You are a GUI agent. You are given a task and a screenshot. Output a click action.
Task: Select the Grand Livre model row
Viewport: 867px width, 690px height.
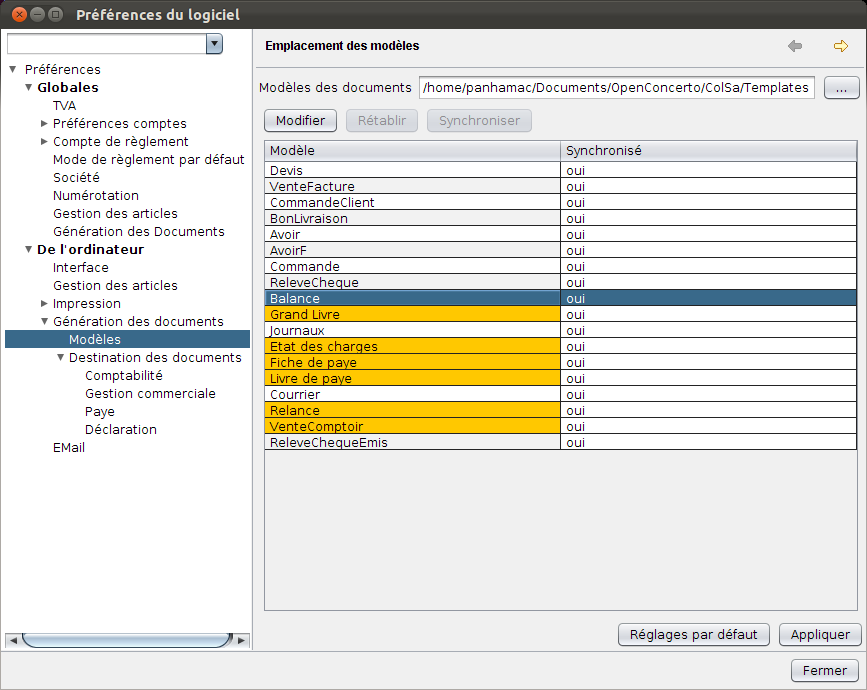pos(560,315)
